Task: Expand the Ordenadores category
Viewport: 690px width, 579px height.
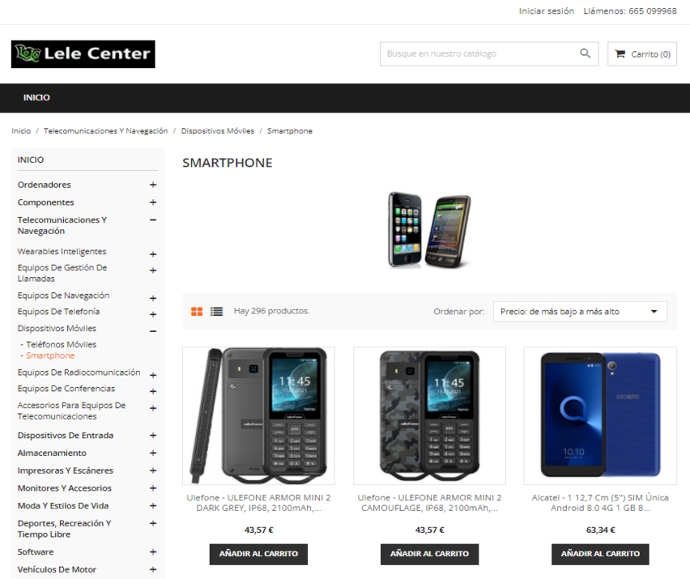Action: [153, 185]
